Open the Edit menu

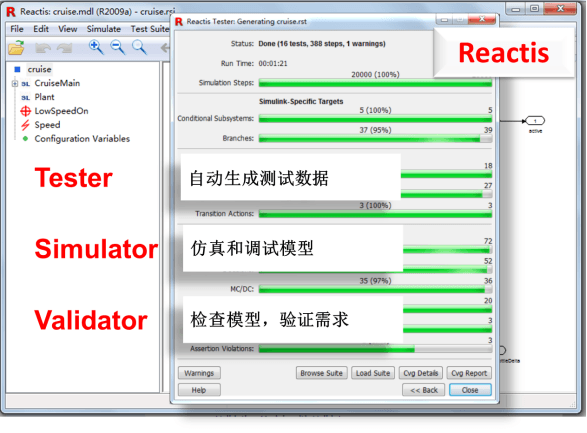(41, 29)
